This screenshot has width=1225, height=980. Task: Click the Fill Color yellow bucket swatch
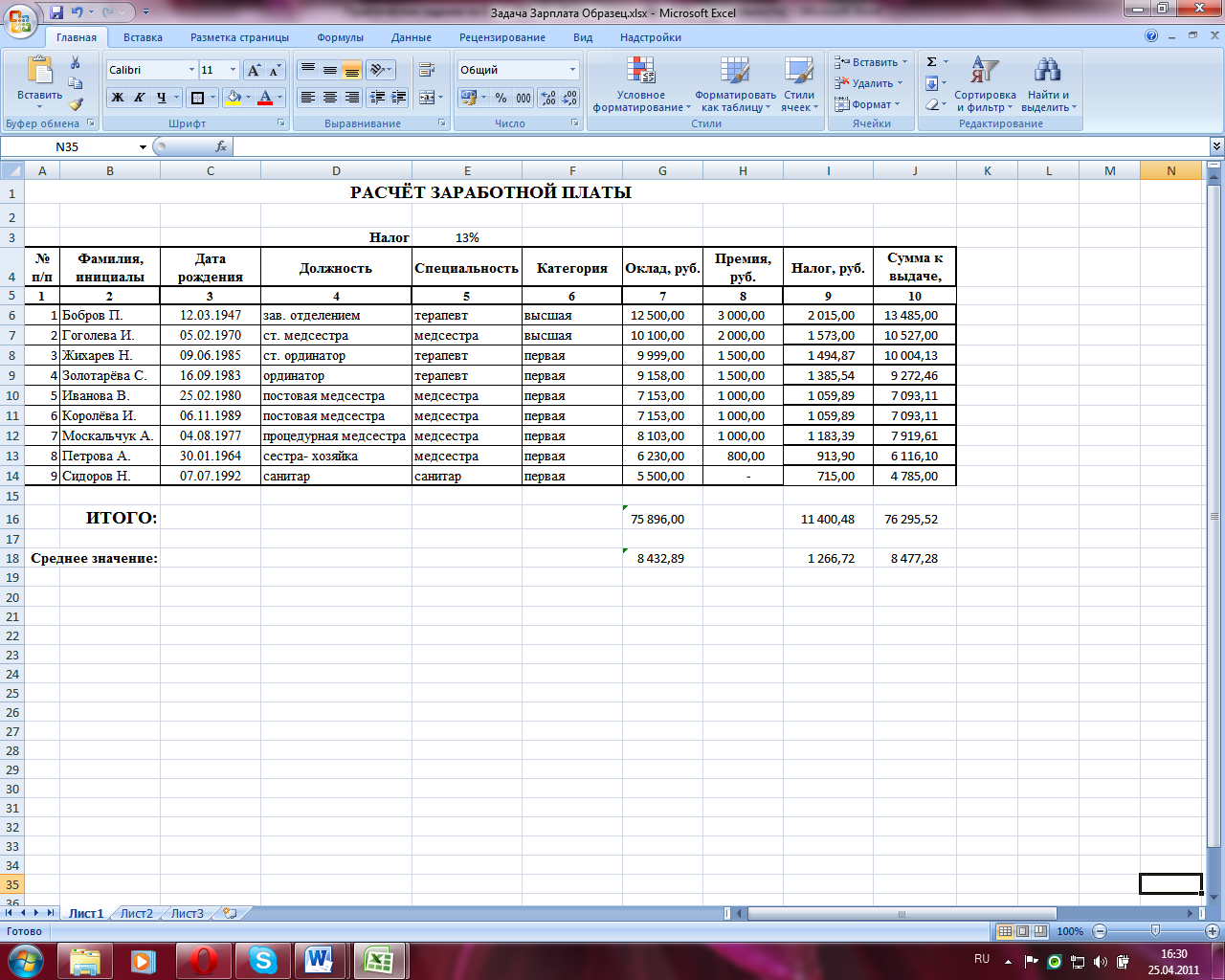tap(234, 98)
